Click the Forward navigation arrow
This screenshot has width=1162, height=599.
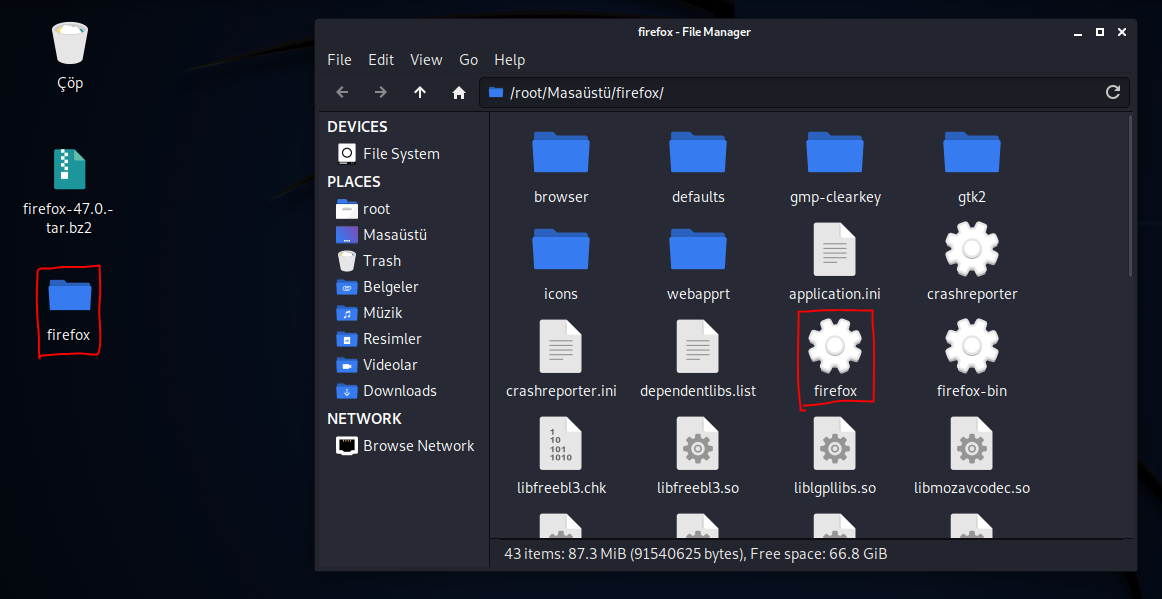tap(381, 93)
